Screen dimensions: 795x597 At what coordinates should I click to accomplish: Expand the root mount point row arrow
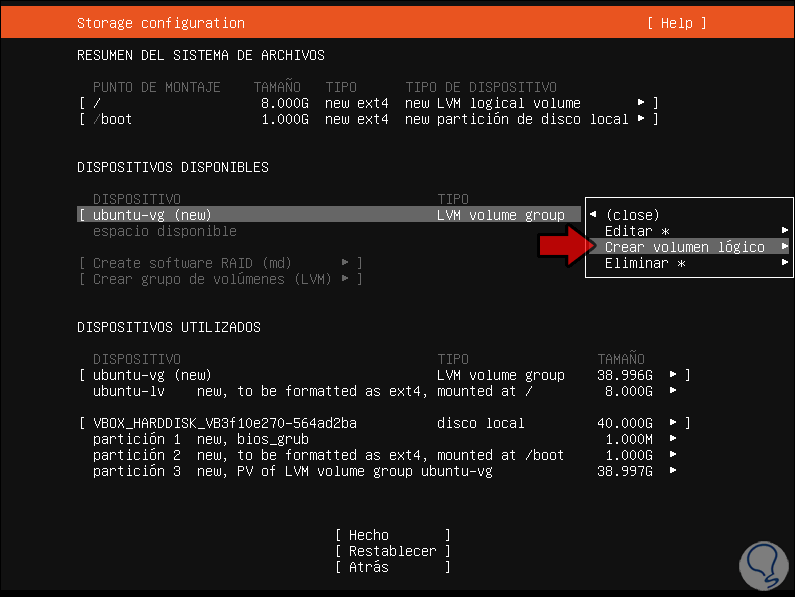click(641, 103)
